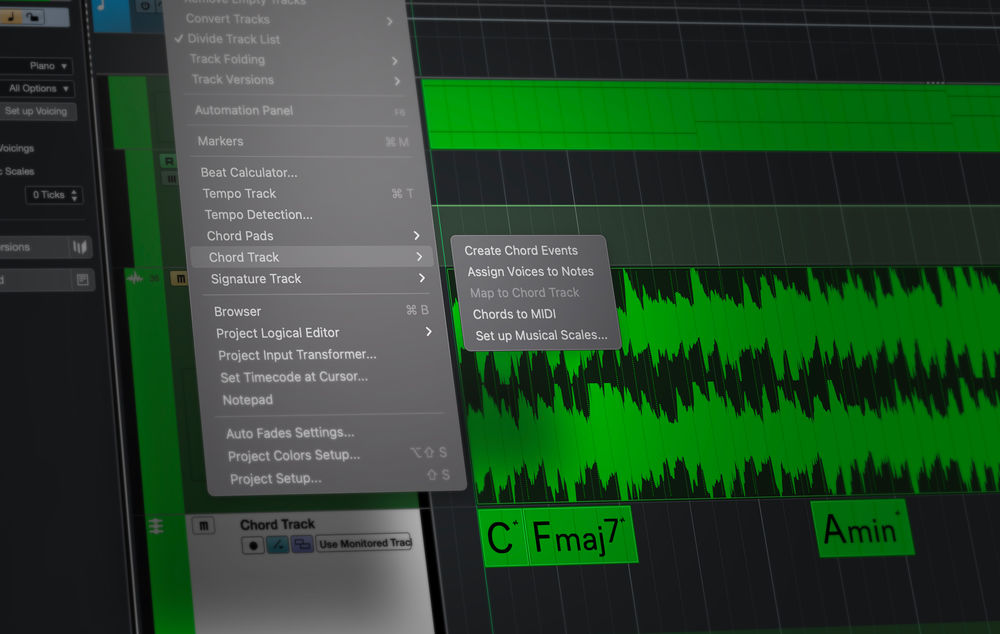This screenshot has height=634, width=1000.
Task: Mute the audio track with the yellow M button
Action: click(x=180, y=279)
